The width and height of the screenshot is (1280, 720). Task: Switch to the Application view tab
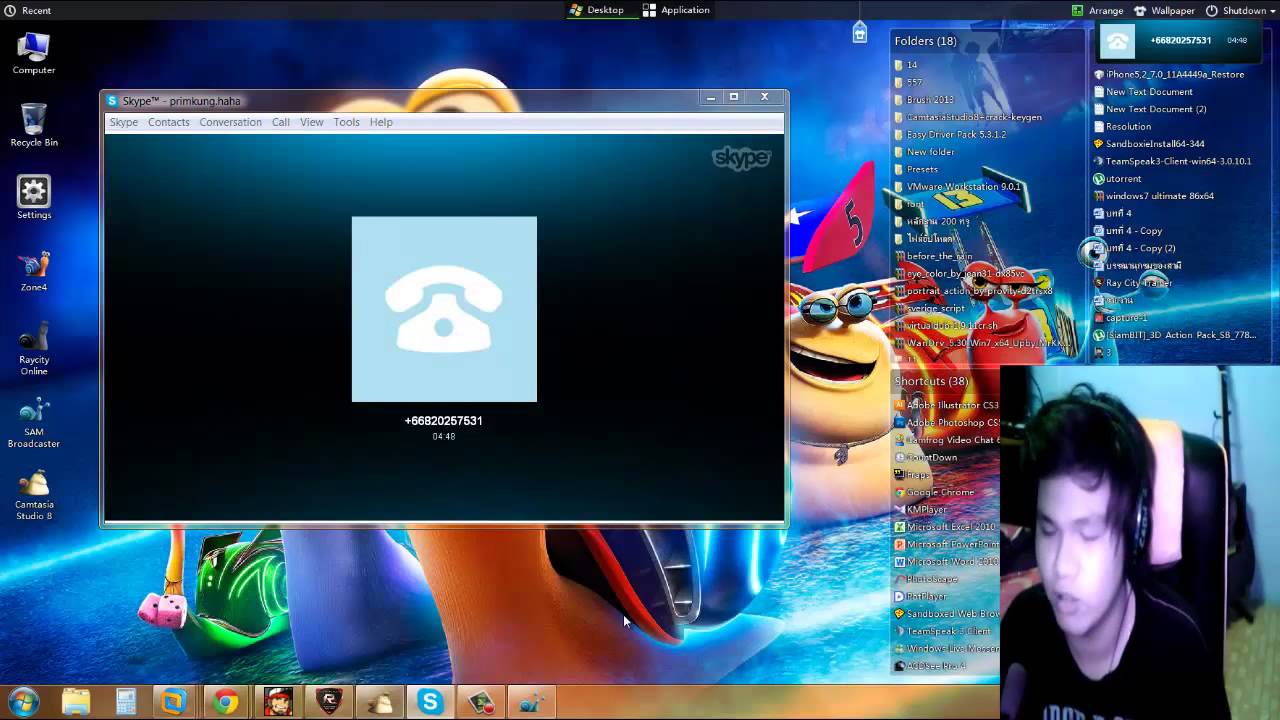(677, 10)
